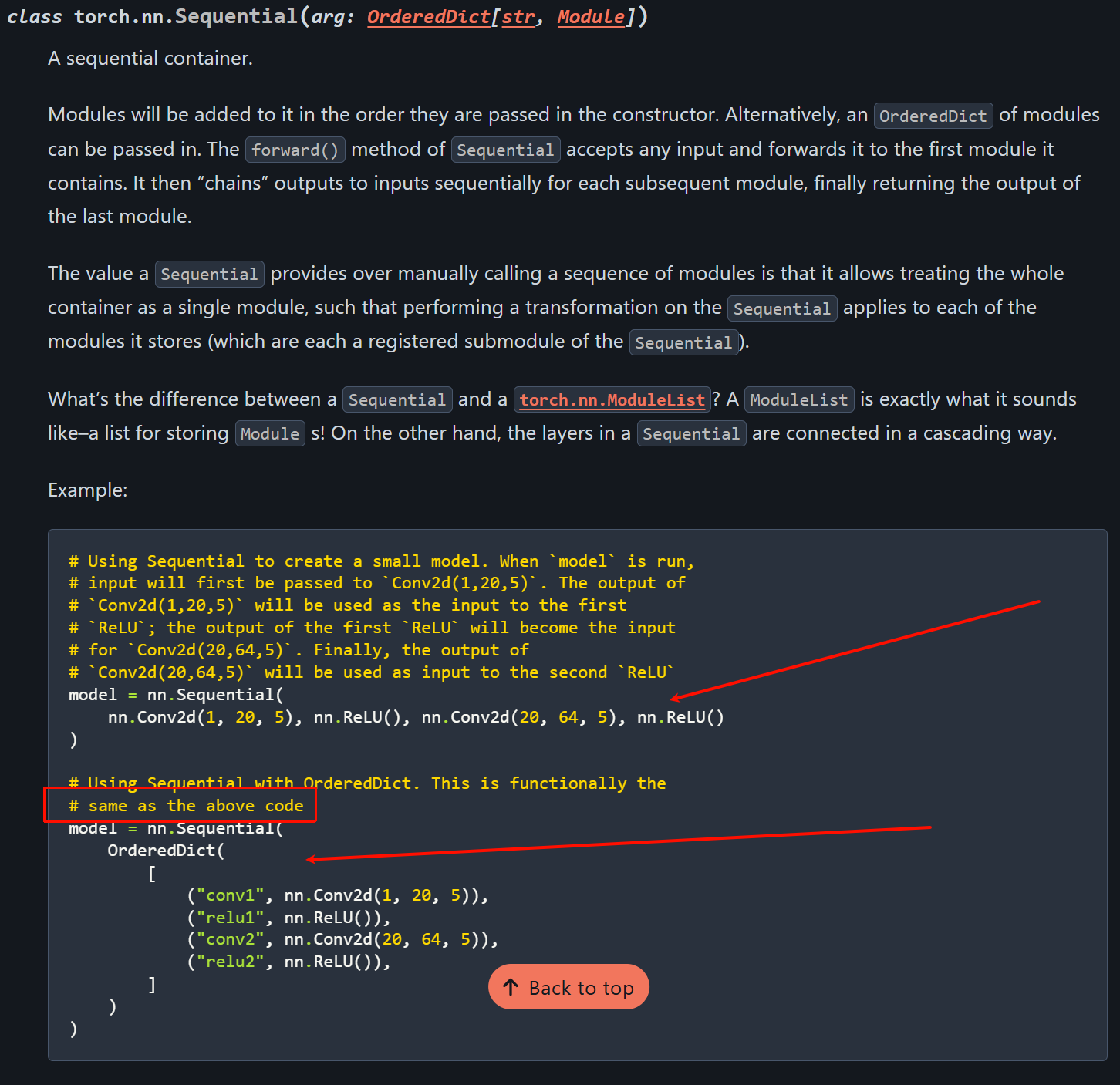The width and height of the screenshot is (1120, 1085).
Task: Click the comment "# for `Conv2d(20,64,5)`. Finally"
Action: pyautogui.click(x=299, y=650)
